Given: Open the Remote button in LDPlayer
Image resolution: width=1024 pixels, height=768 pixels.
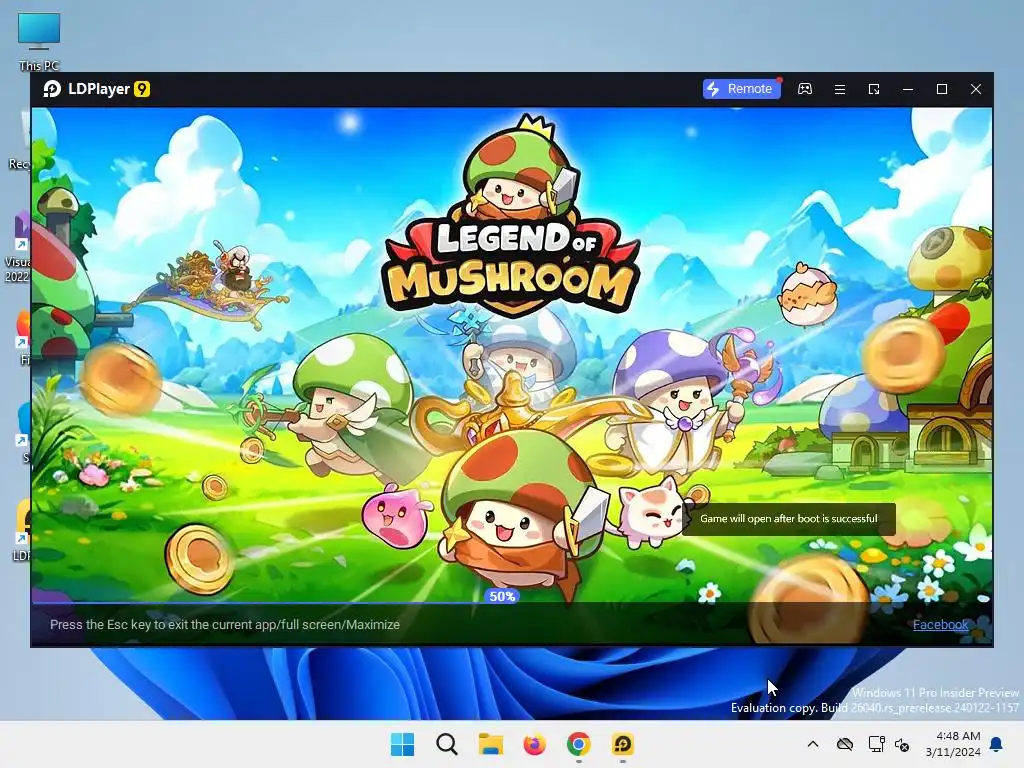Looking at the screenshot, I should pyautogui.click(x=741, y=89).
